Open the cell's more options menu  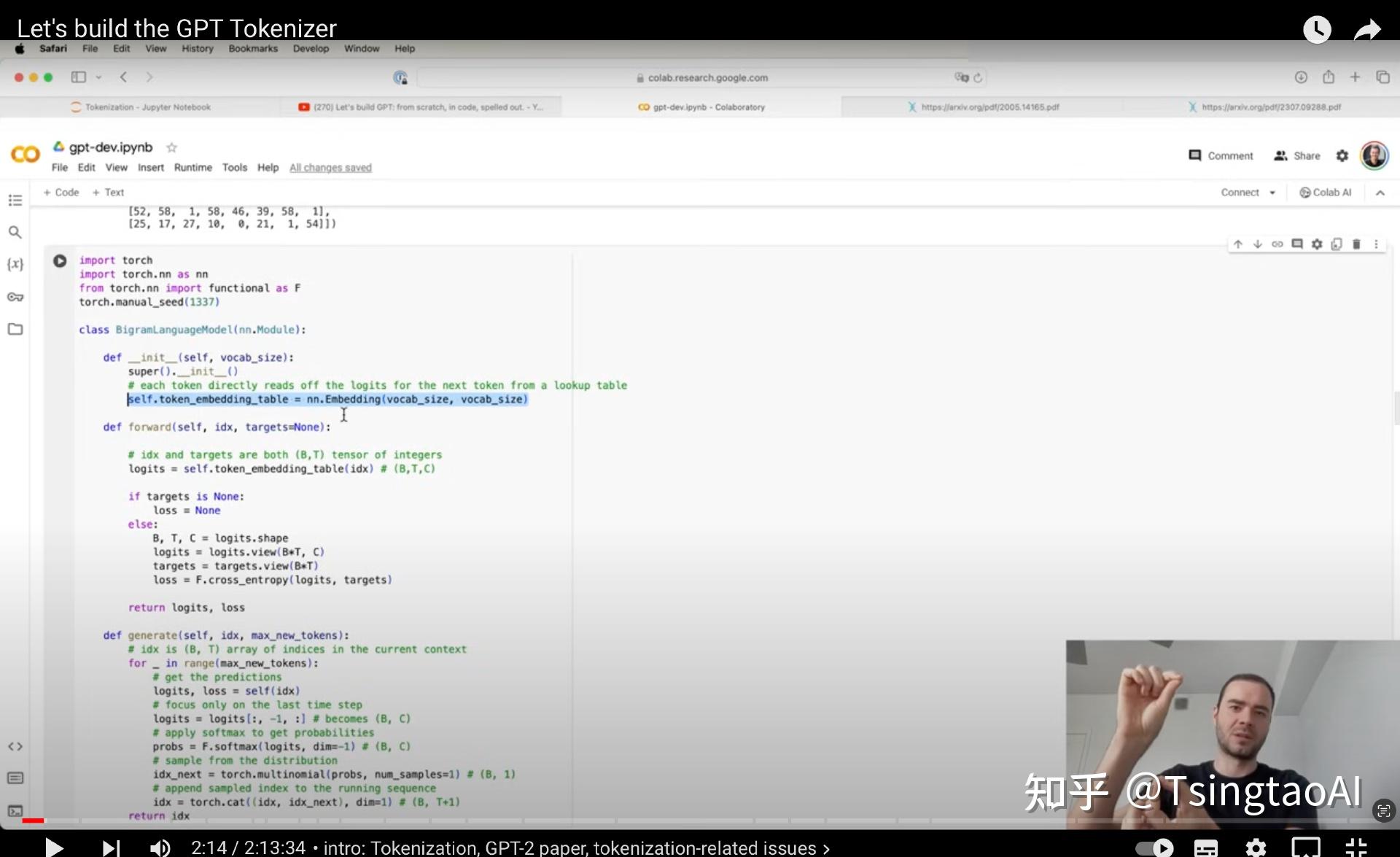(x=1376, y=244)
